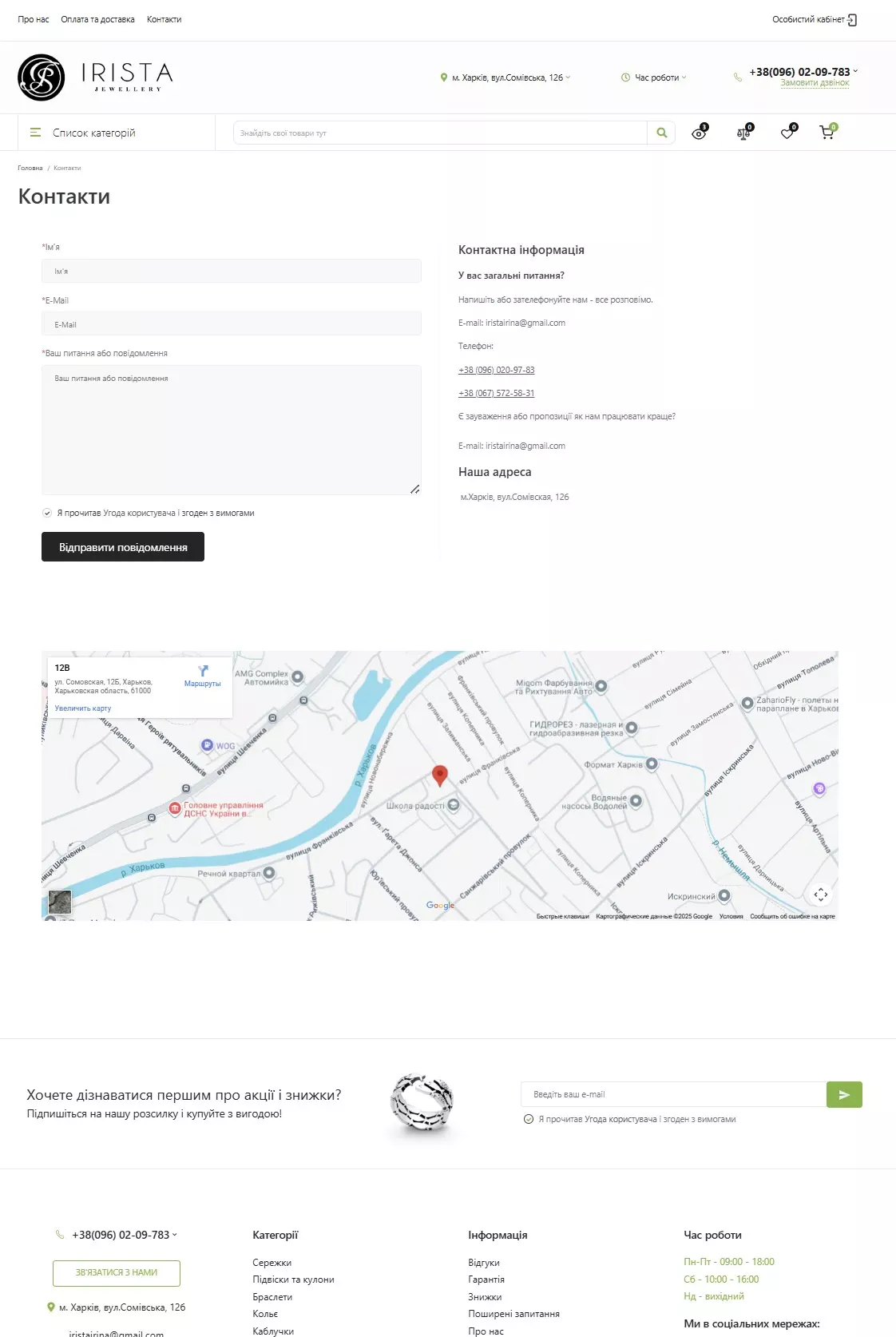Click the IRISTA Jewellery logo
Image resolution: width=896 pixels, height=1337 pixels.
pos(95,77)
